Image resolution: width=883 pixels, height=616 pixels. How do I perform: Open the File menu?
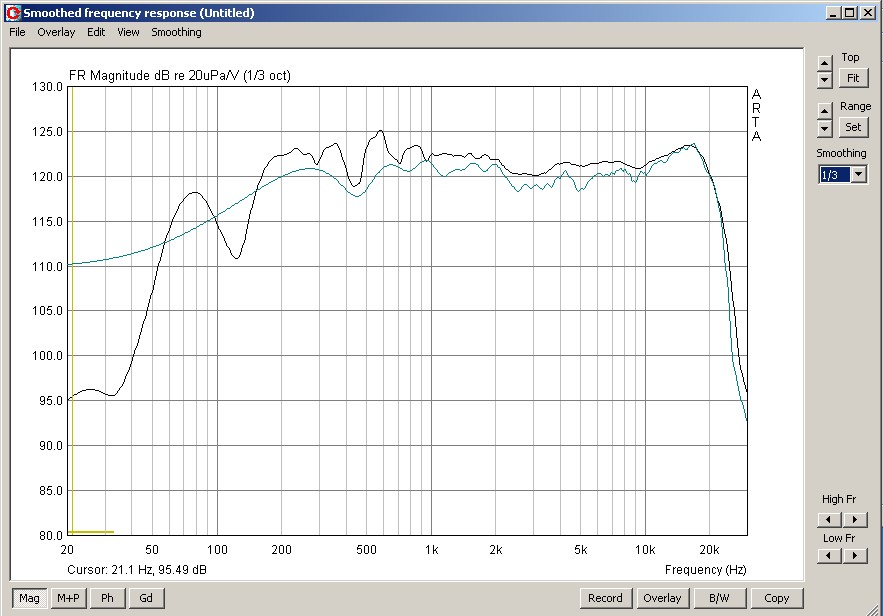(x=17, y=32)
